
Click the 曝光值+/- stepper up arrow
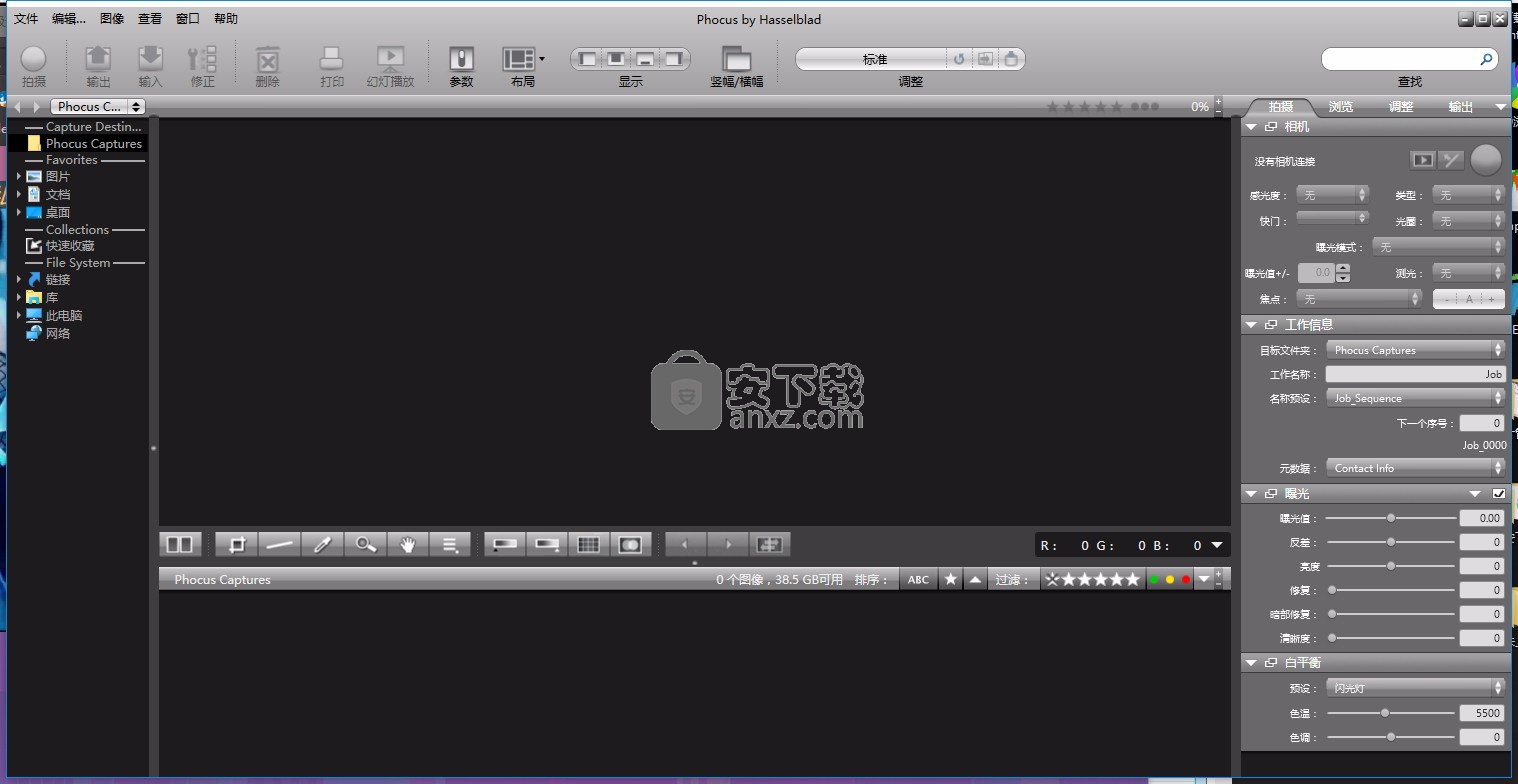tap(1343, 268)
